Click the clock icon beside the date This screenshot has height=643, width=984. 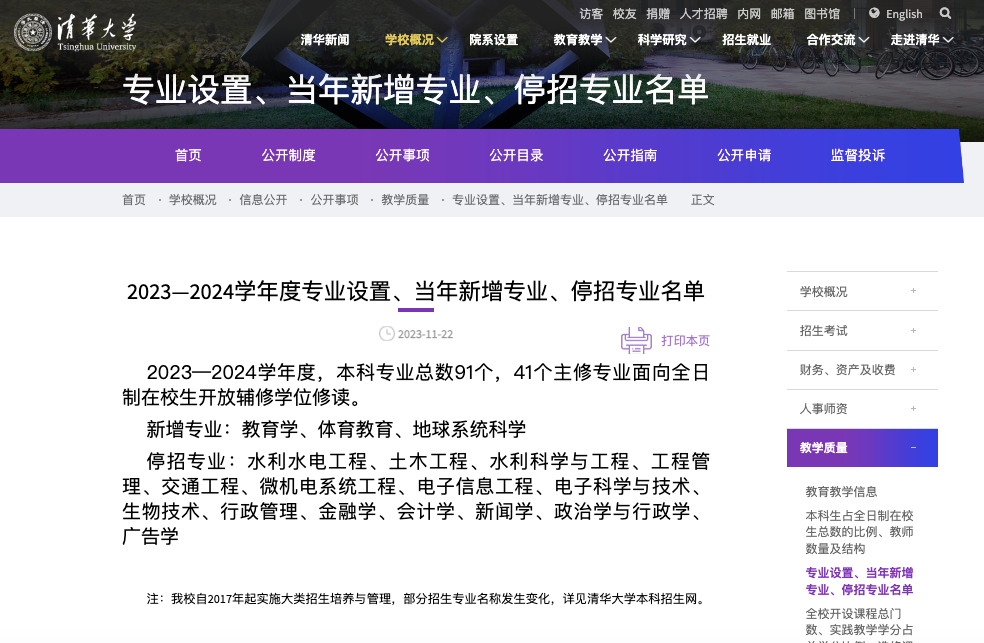click(386, 334)
